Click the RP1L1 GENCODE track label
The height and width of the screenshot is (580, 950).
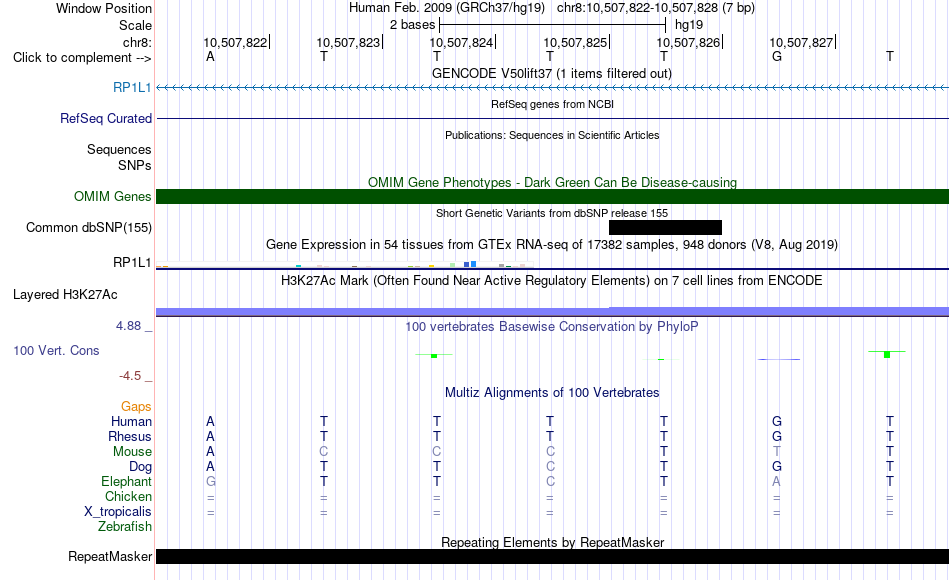tap(132, 88)
